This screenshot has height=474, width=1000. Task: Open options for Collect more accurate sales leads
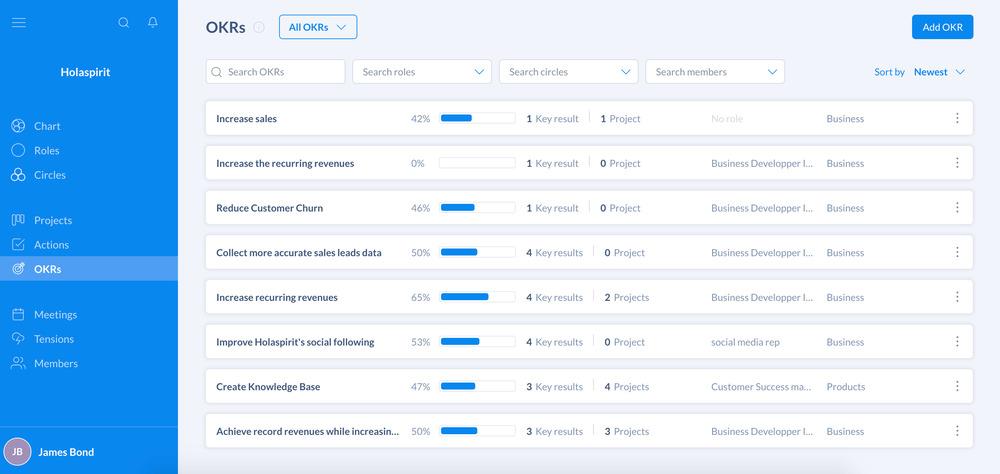point(957,252)
